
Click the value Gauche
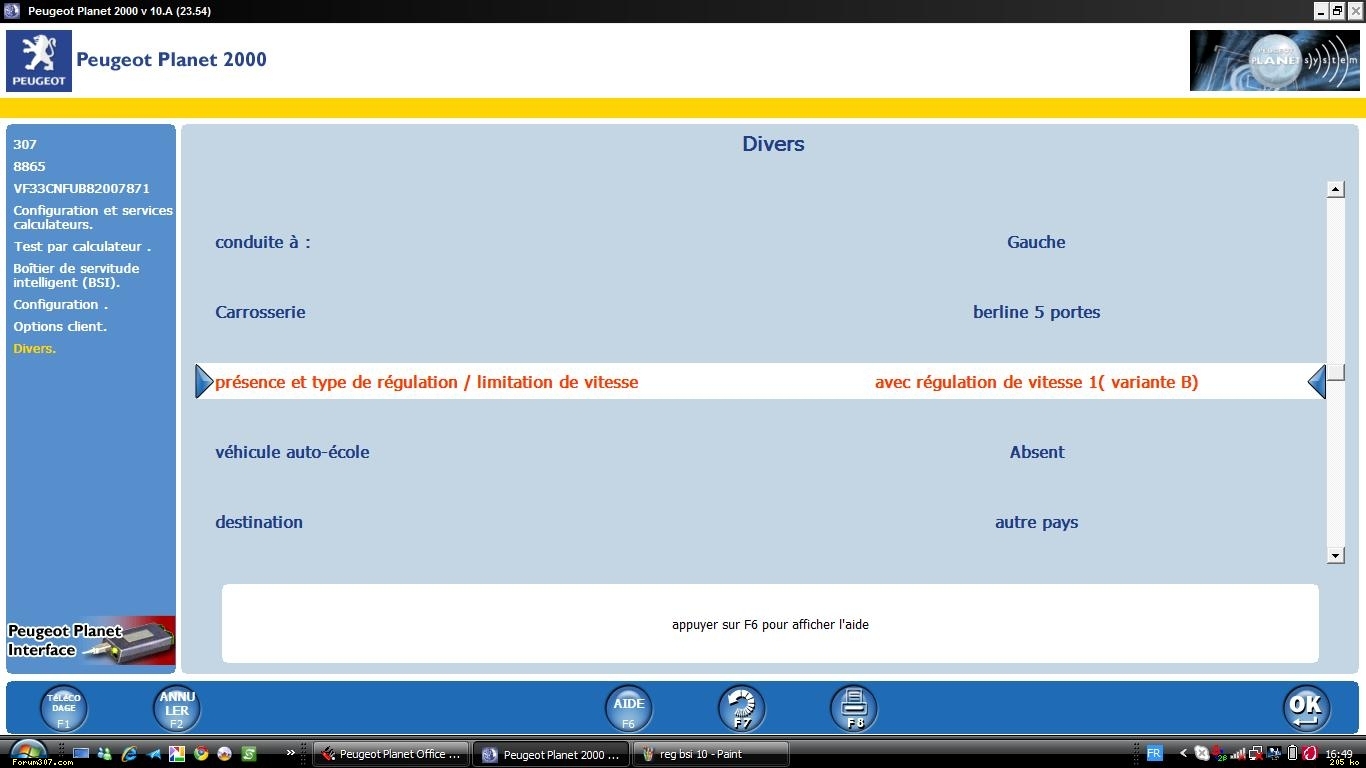coord(1036,242)
